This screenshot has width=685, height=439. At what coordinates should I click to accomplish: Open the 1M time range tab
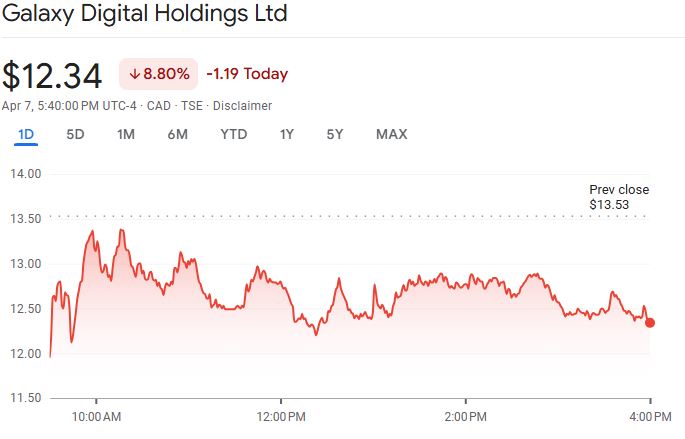126,134
